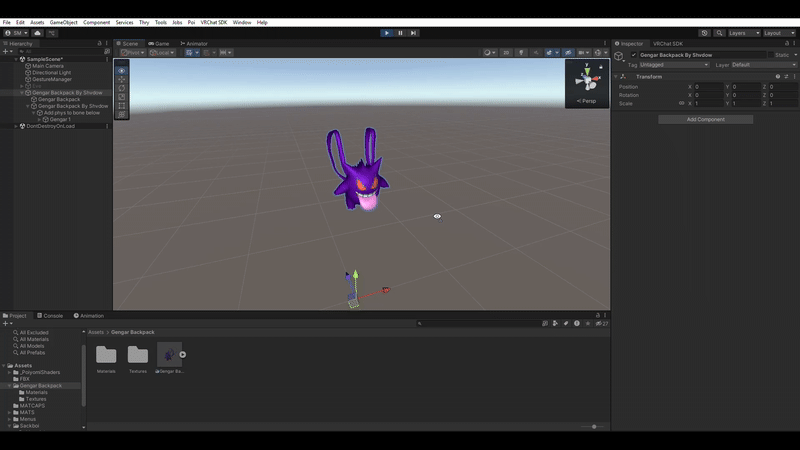
Task: Open the Hierarchy panel three-dot menu
Action: [x=107, y=43]
